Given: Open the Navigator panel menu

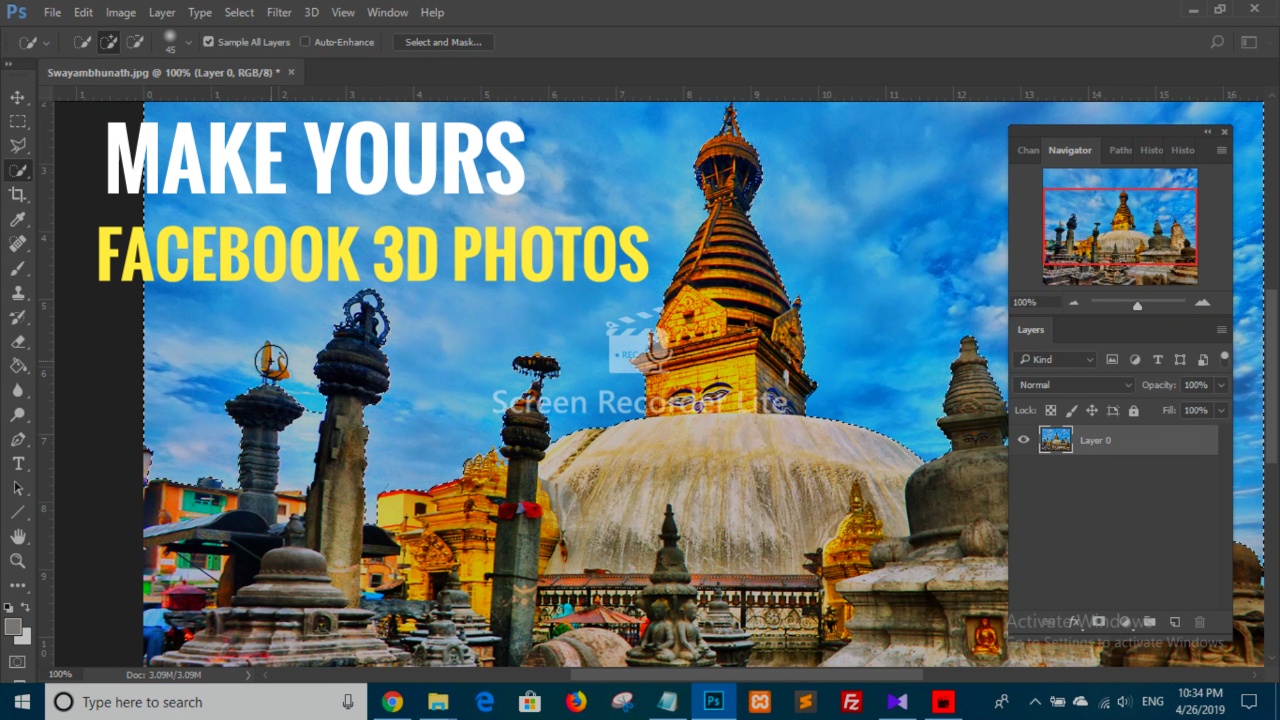Looking at the screenshot, I should (1221, 150).
